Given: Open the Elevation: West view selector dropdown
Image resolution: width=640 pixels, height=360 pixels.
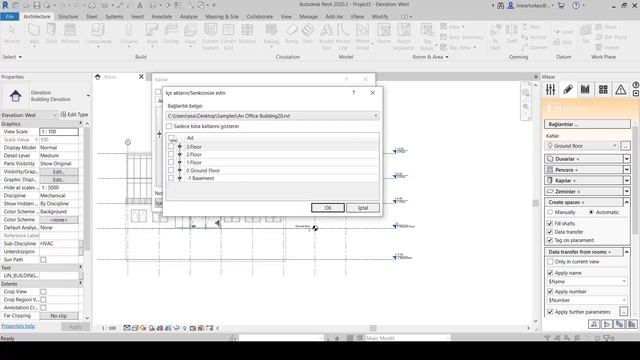Looking at the screenshot, I should coord(55,115).
